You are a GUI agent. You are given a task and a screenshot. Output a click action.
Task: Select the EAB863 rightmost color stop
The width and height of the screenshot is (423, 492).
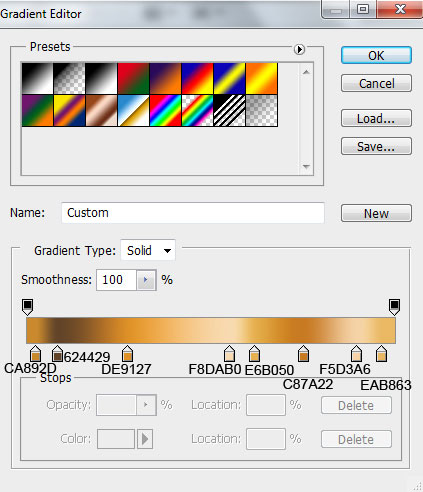tap(381, 354)
